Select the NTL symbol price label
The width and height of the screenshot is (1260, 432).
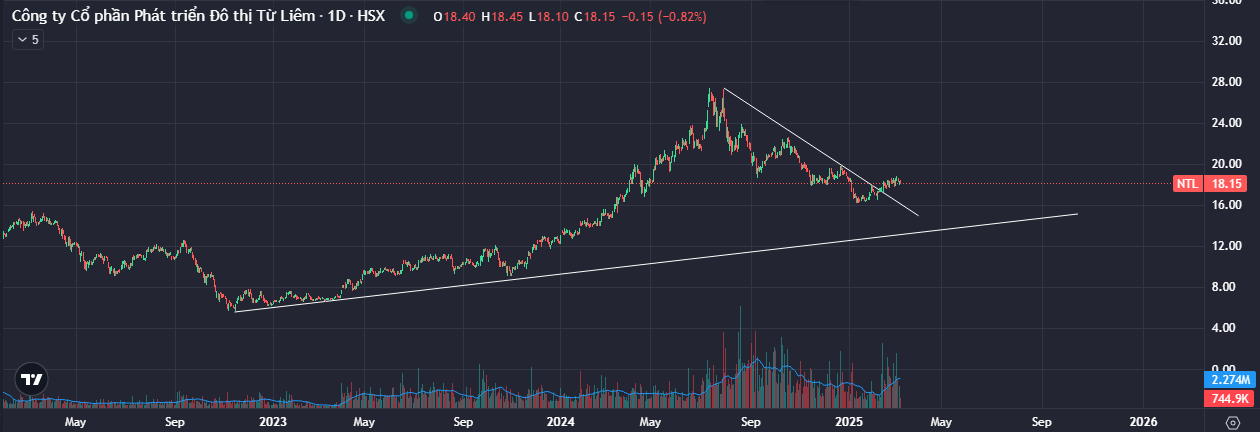point(1186,184)
